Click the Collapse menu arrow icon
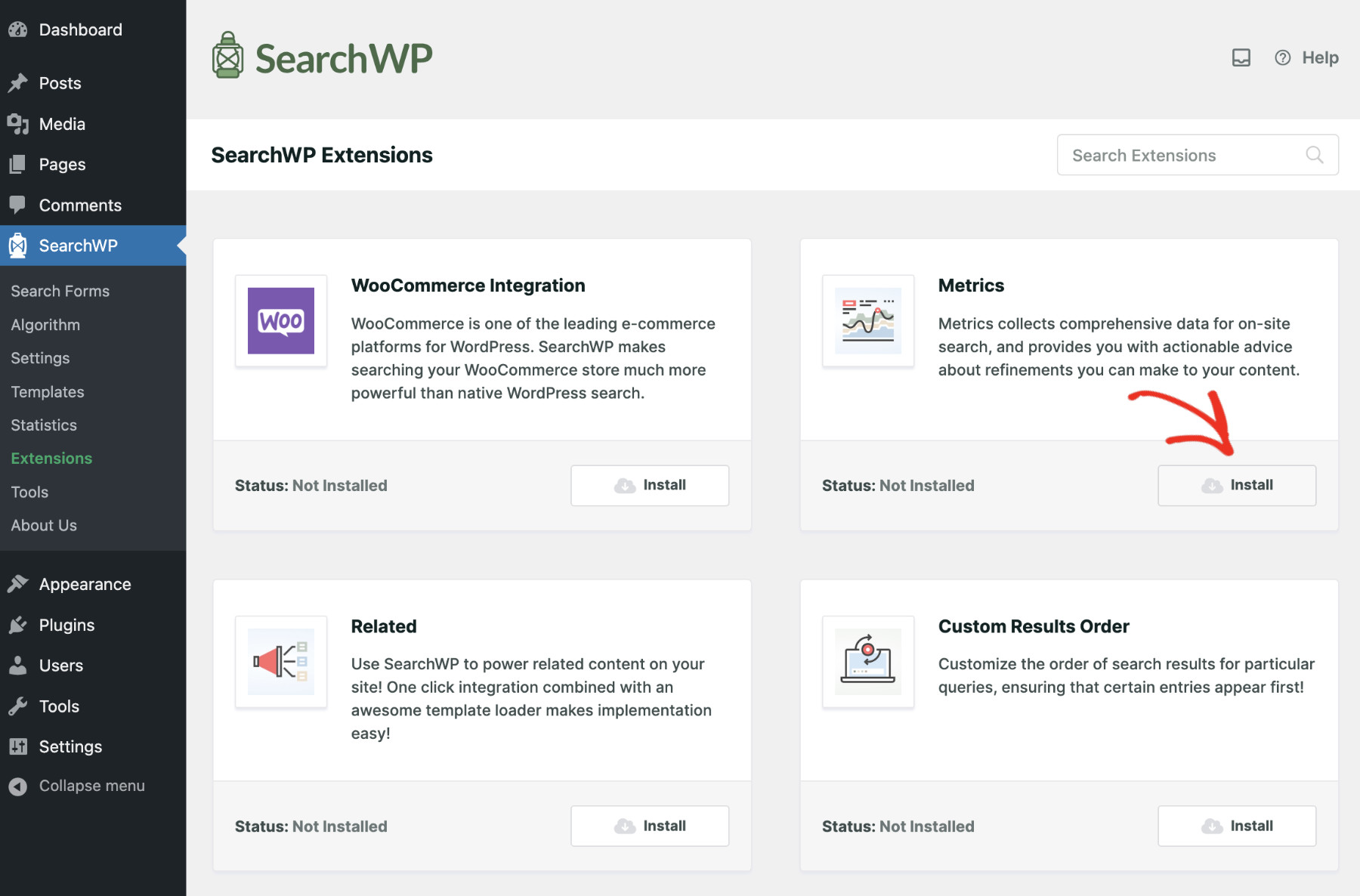The height and width of the screenshot is (896, 1360). tap(18, 786)
